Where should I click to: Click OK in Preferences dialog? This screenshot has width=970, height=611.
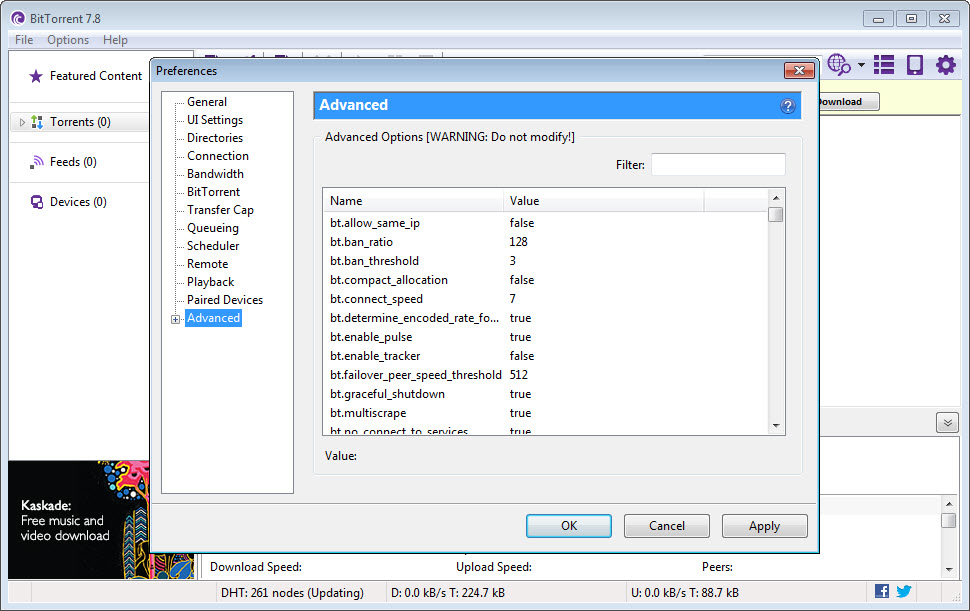pyautogui.click(x=569, y=526)
